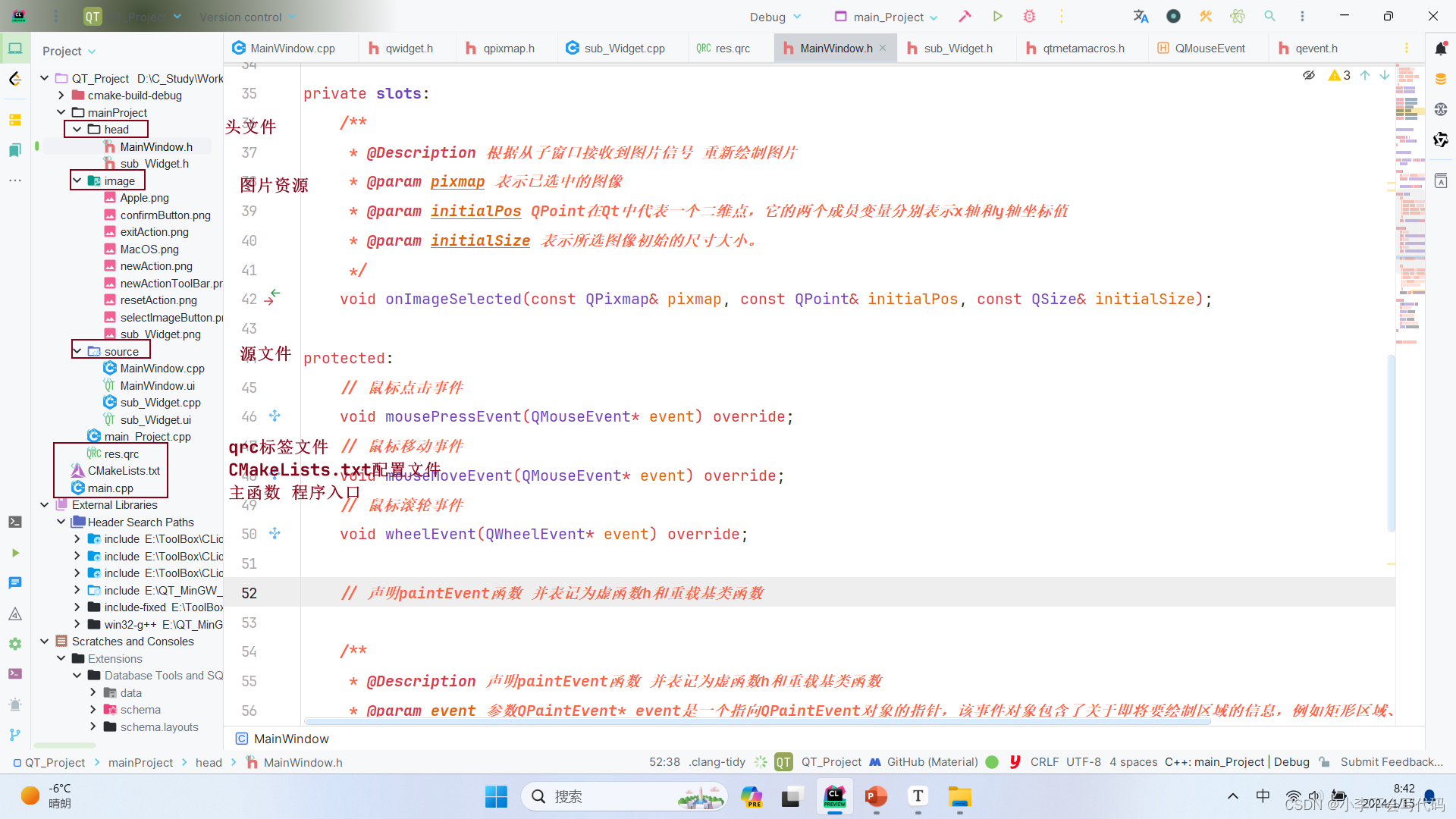Open the Database tool window icon
The width and height of the screenshot is (1456, 819).
click(1441, 79)
